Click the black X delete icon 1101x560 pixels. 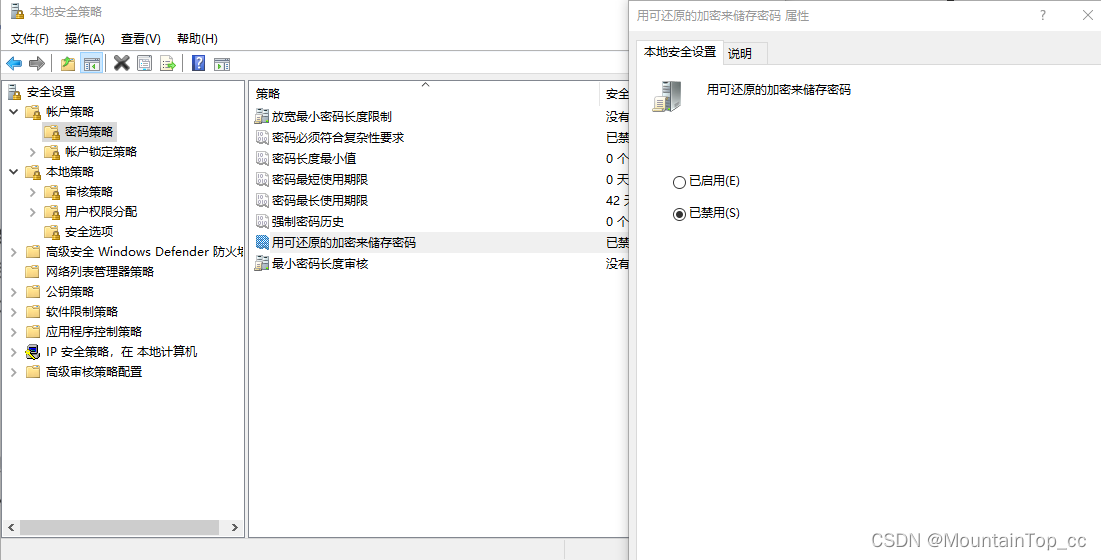tap(121, 64)
